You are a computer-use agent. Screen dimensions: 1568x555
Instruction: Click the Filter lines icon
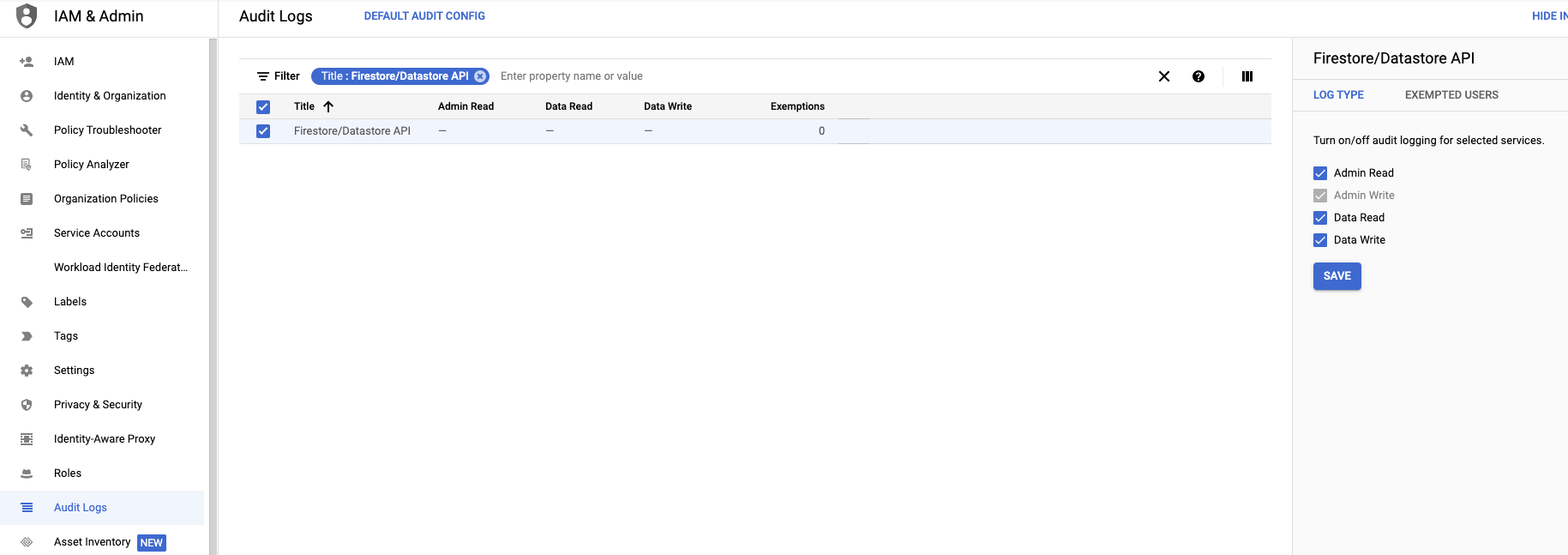point(263,76)
